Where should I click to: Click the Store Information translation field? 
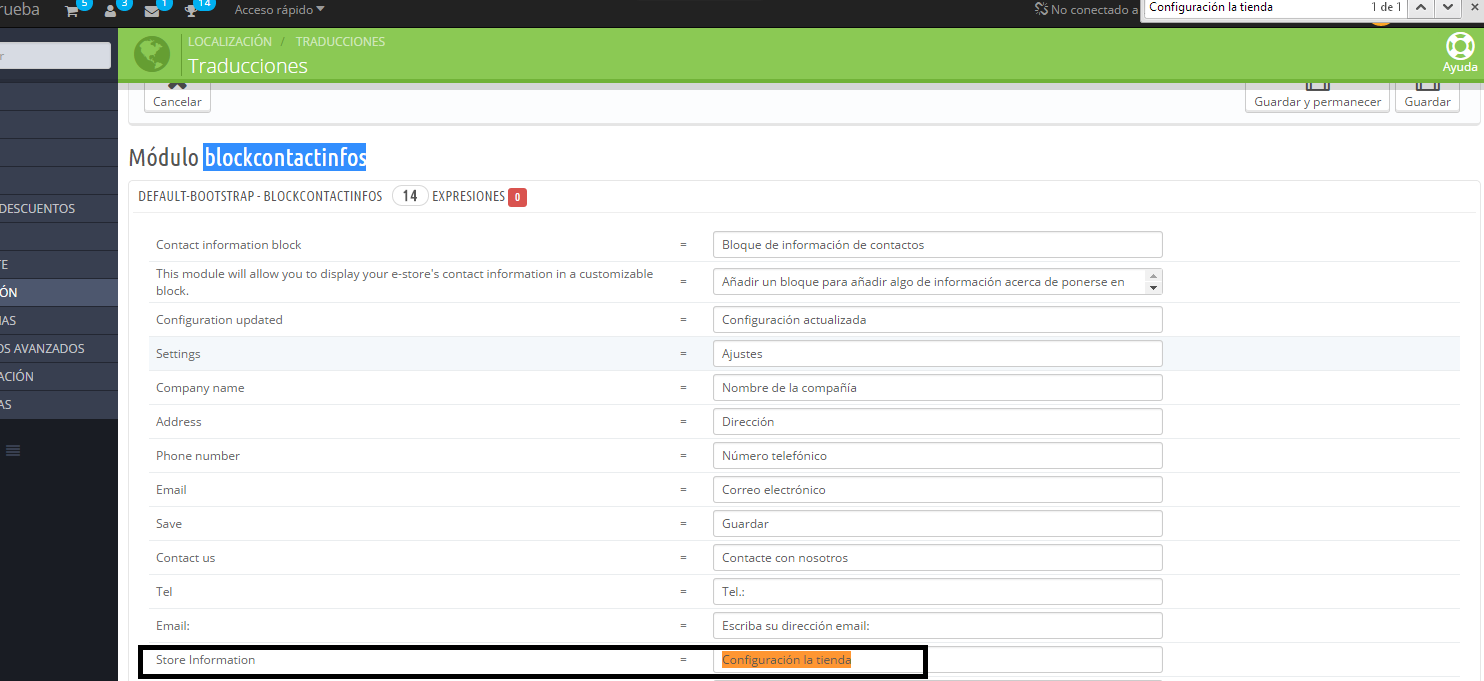click(x=937, y=660)
